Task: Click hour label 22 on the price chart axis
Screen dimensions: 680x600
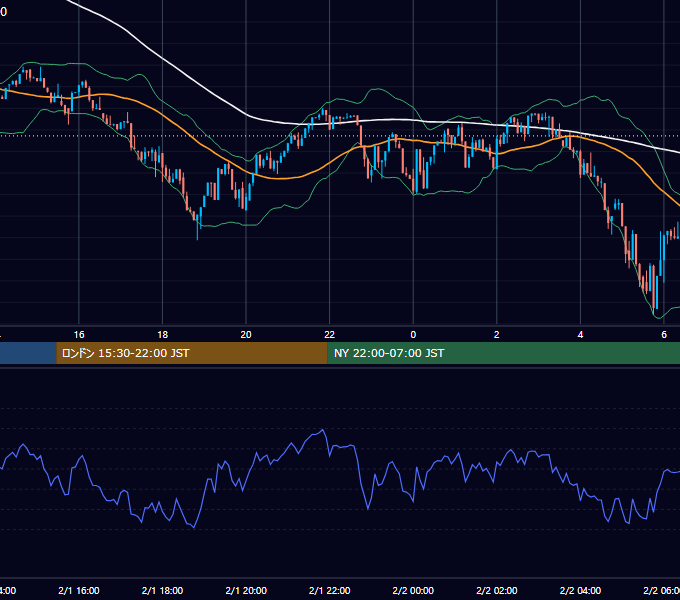Action: coord(330,335)
